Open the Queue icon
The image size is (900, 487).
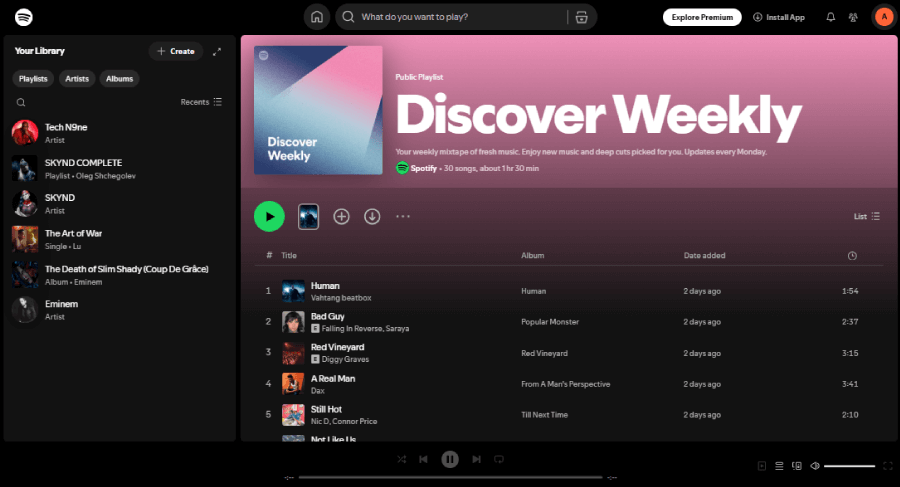point(779,466)
